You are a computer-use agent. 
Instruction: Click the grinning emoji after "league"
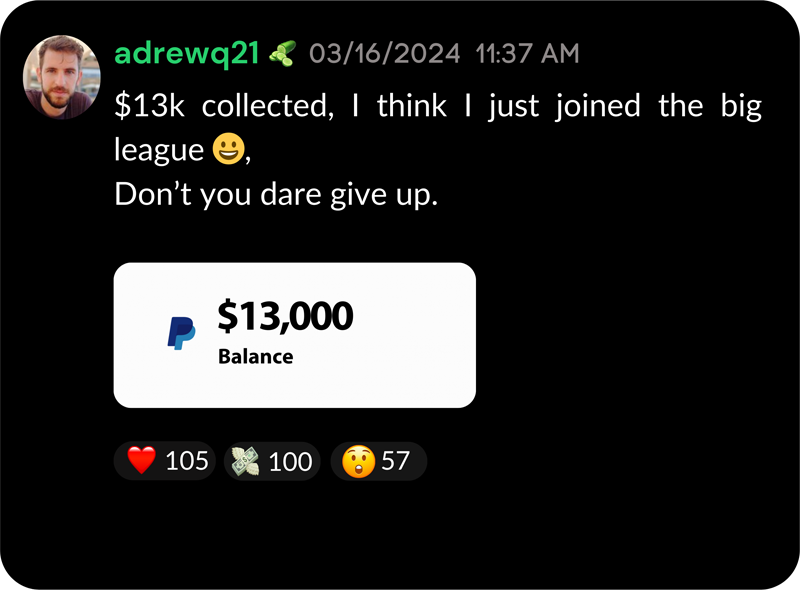point(228,149)
